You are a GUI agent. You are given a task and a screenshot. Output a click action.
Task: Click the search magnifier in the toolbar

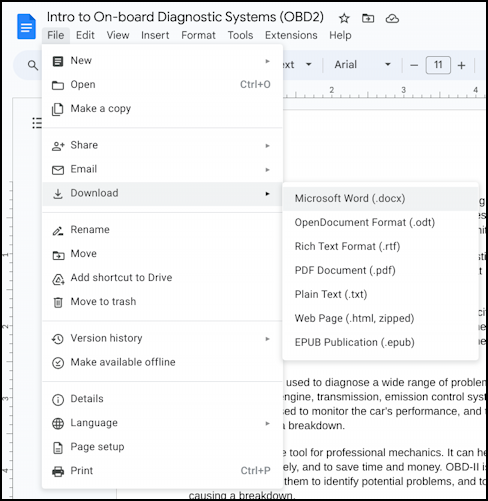32,65
